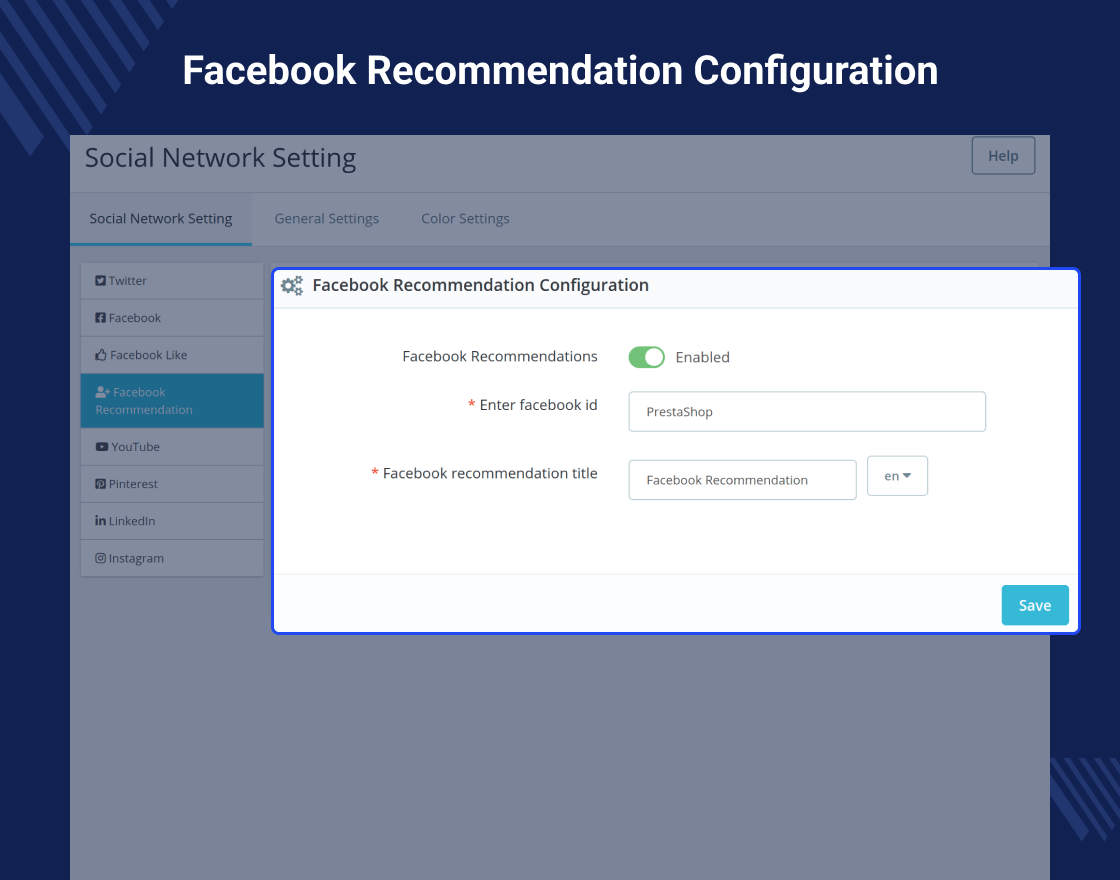Select Pinterest in the sidebar menu
This screenshot has width=1120, height=880.
tap(172, 484)
